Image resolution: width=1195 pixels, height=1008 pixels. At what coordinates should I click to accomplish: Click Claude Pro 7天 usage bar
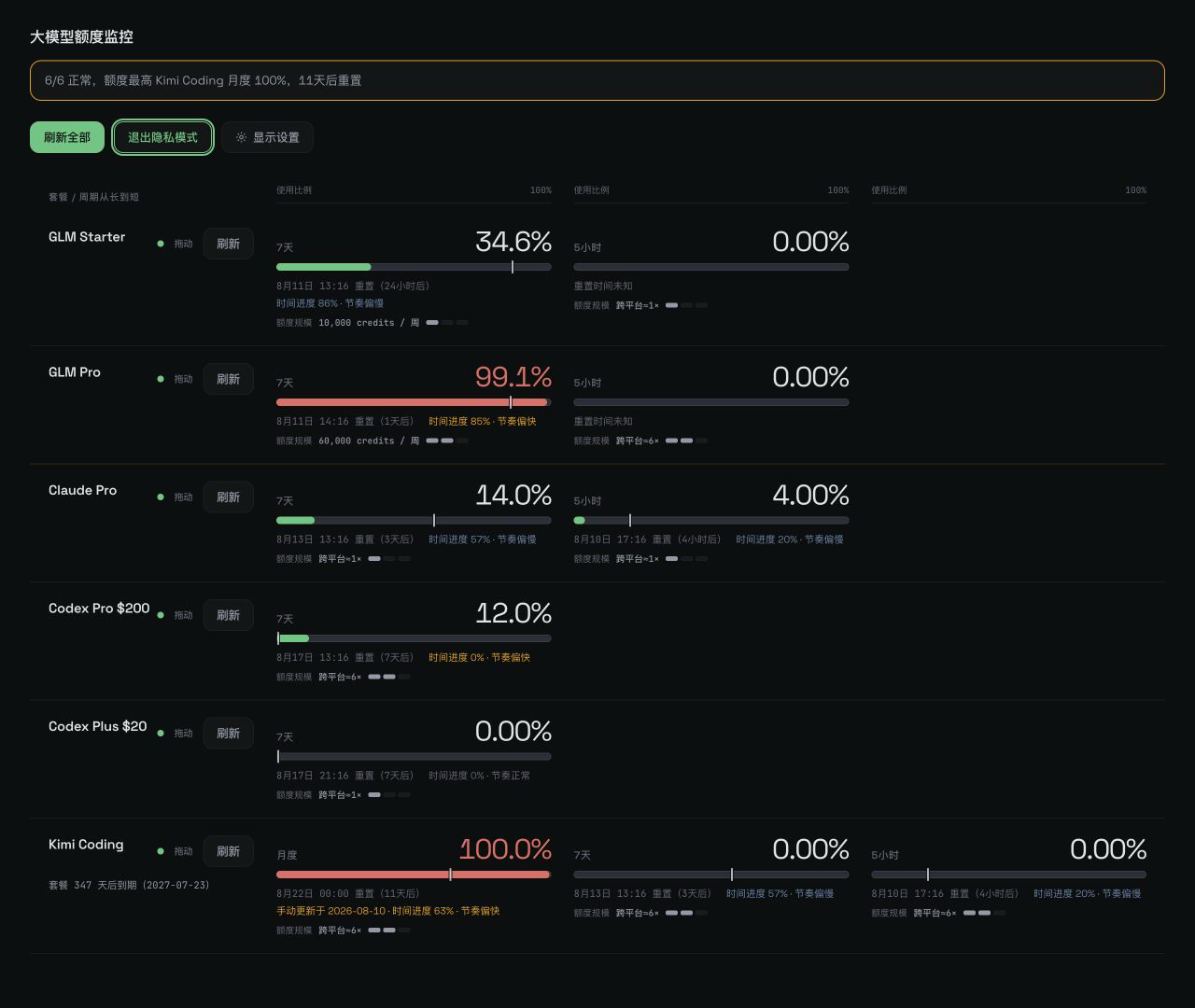pos(414,520)
